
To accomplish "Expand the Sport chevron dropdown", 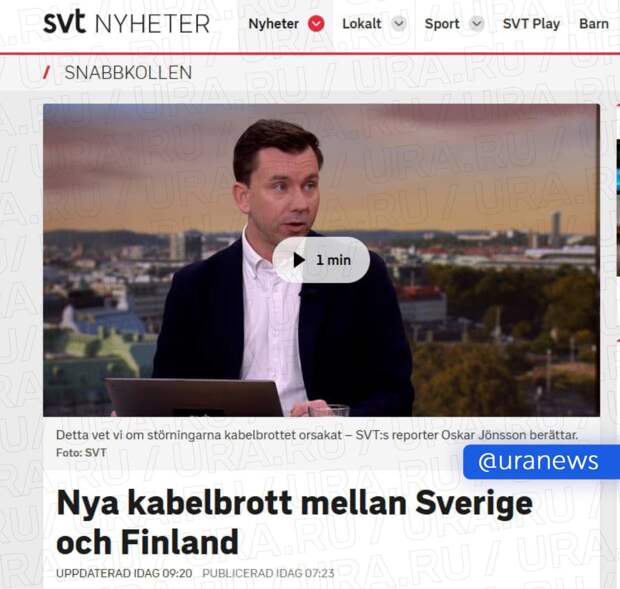I will 477,24.
